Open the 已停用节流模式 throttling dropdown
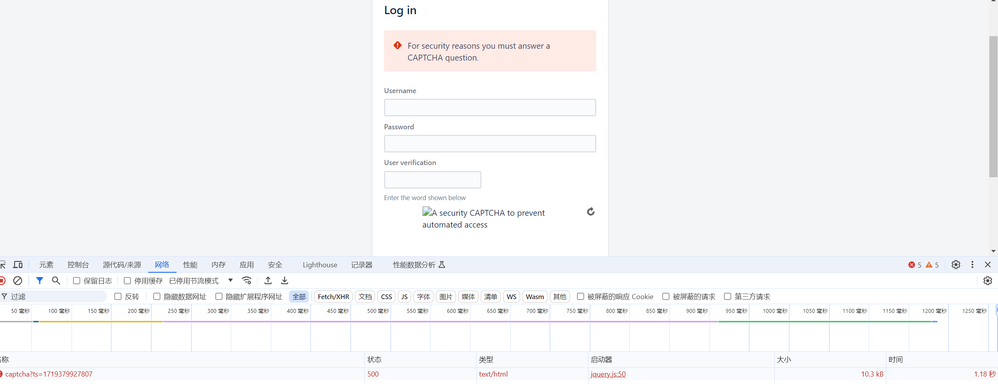The image size is (998, 384). coord(201,280)
